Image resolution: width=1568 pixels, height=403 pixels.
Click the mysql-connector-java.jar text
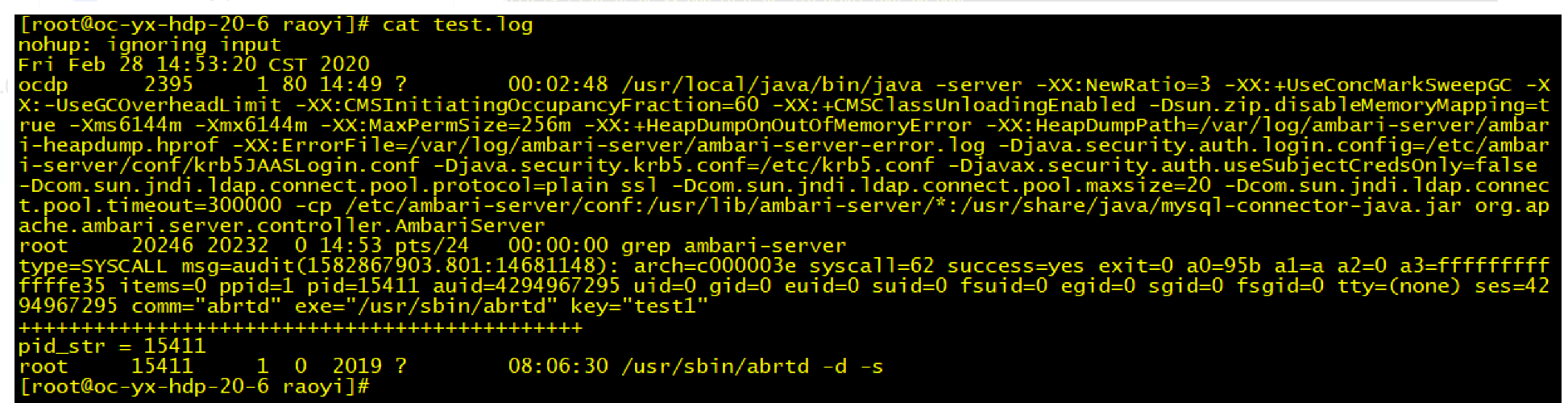coord(1311,206)
